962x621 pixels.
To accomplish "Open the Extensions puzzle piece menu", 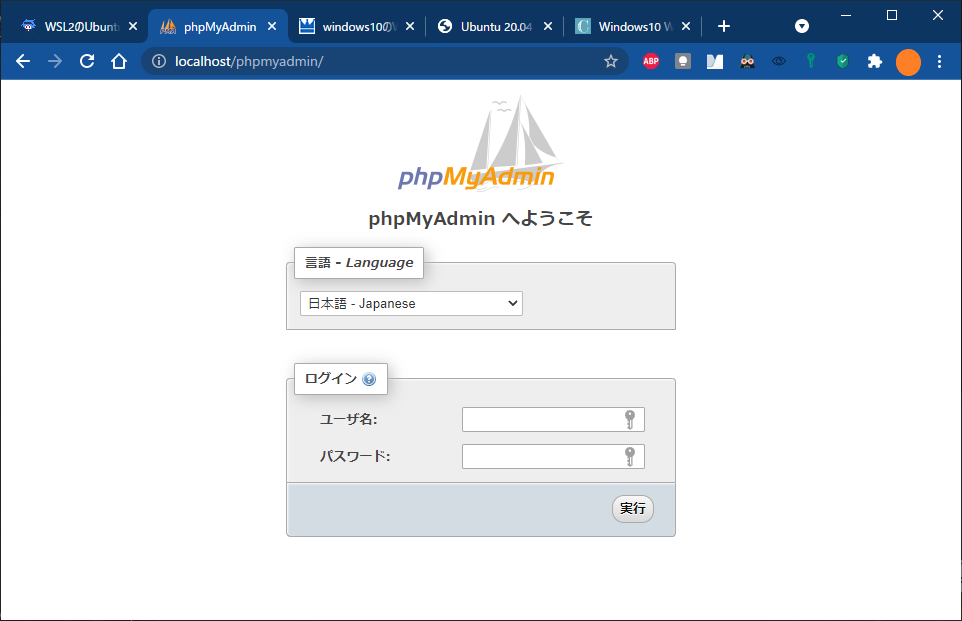I will 875,61.
